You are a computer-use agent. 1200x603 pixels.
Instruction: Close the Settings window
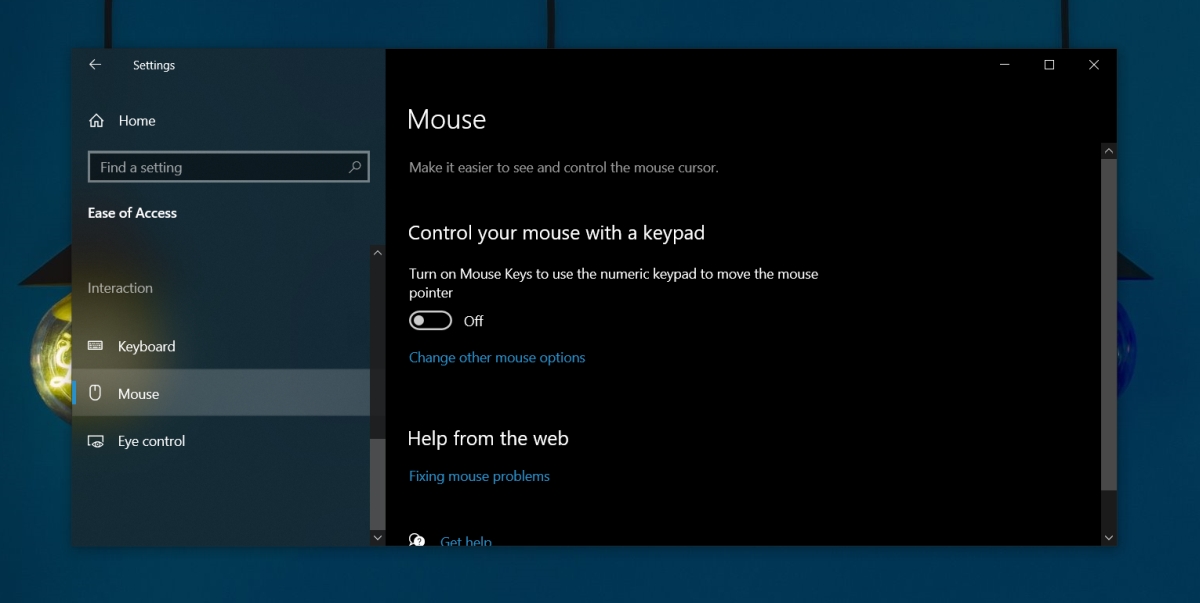click(1094, 65)
